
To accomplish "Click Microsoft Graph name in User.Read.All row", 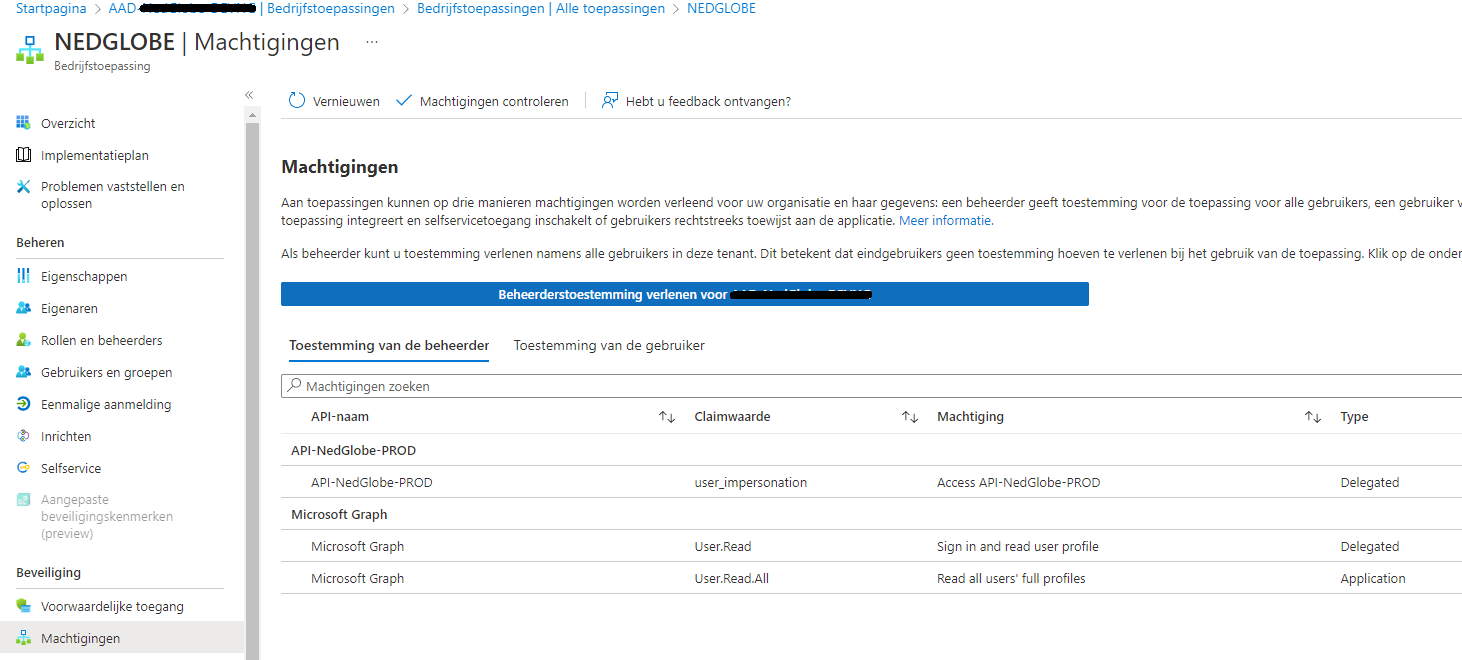I will pos(357,578).
